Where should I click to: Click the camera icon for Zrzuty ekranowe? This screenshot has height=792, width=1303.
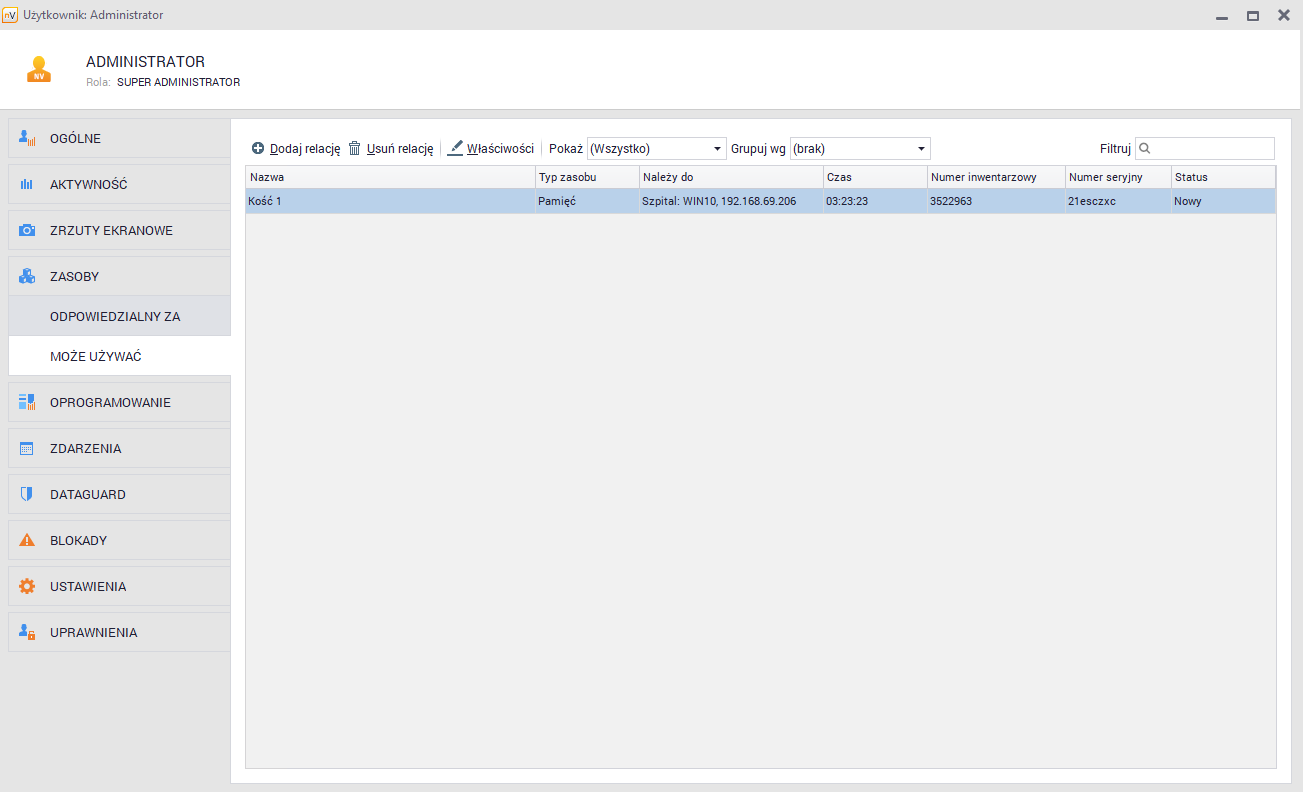point(27,231)
